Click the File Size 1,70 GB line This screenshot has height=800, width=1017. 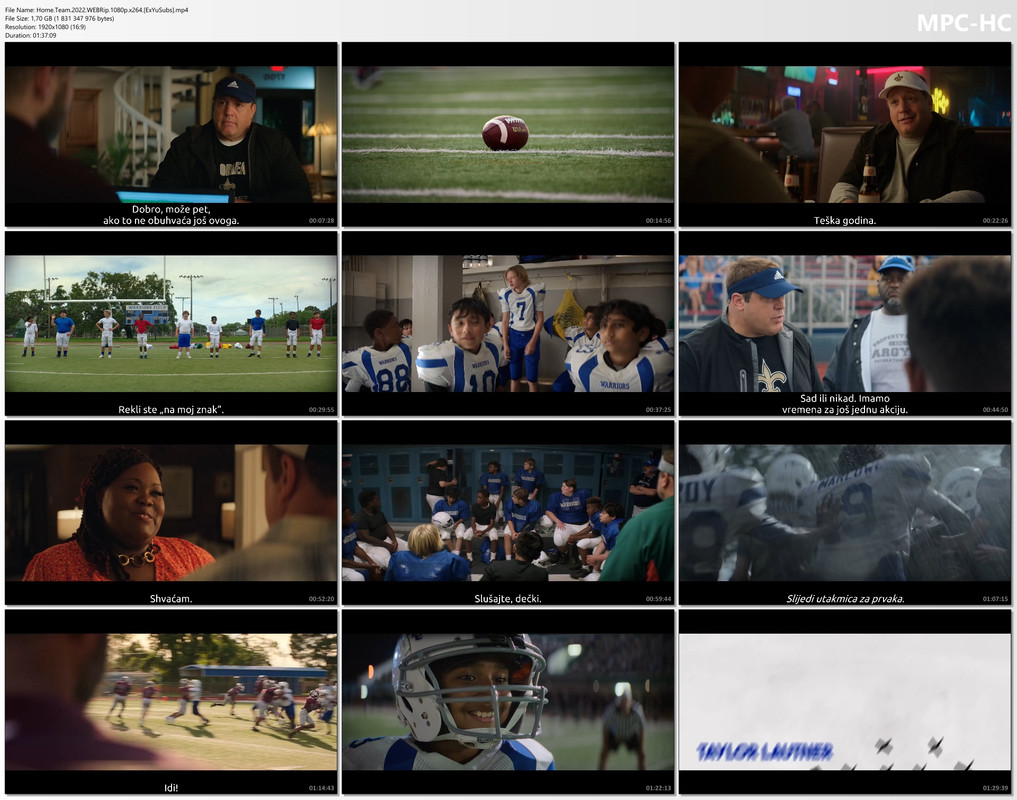pos(60,19)
